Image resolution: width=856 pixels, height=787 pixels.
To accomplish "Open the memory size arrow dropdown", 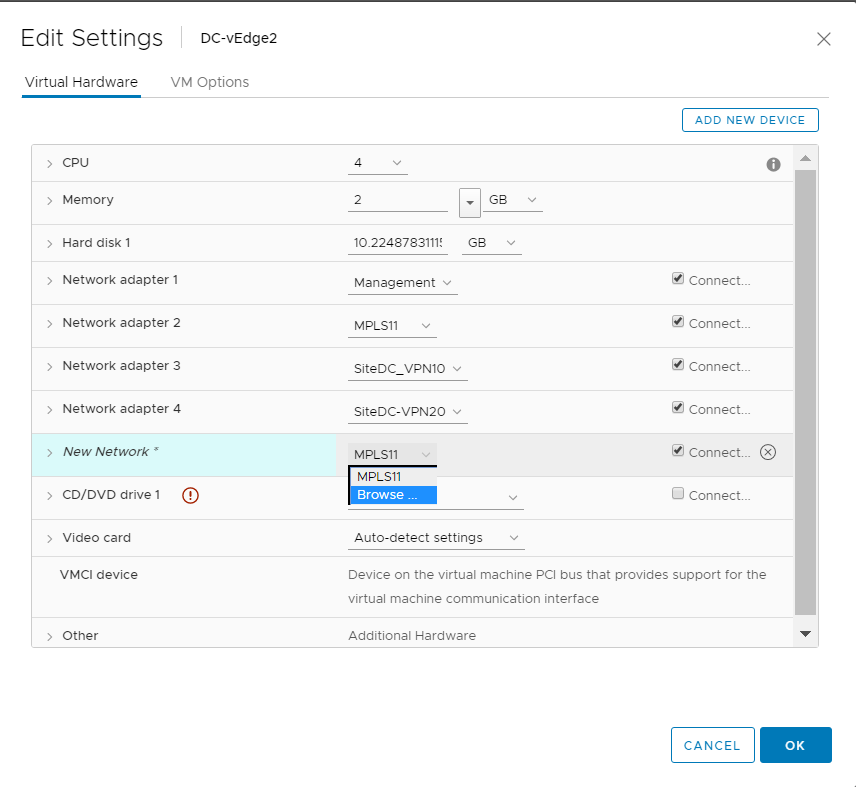I will click(x=469, y=201).
